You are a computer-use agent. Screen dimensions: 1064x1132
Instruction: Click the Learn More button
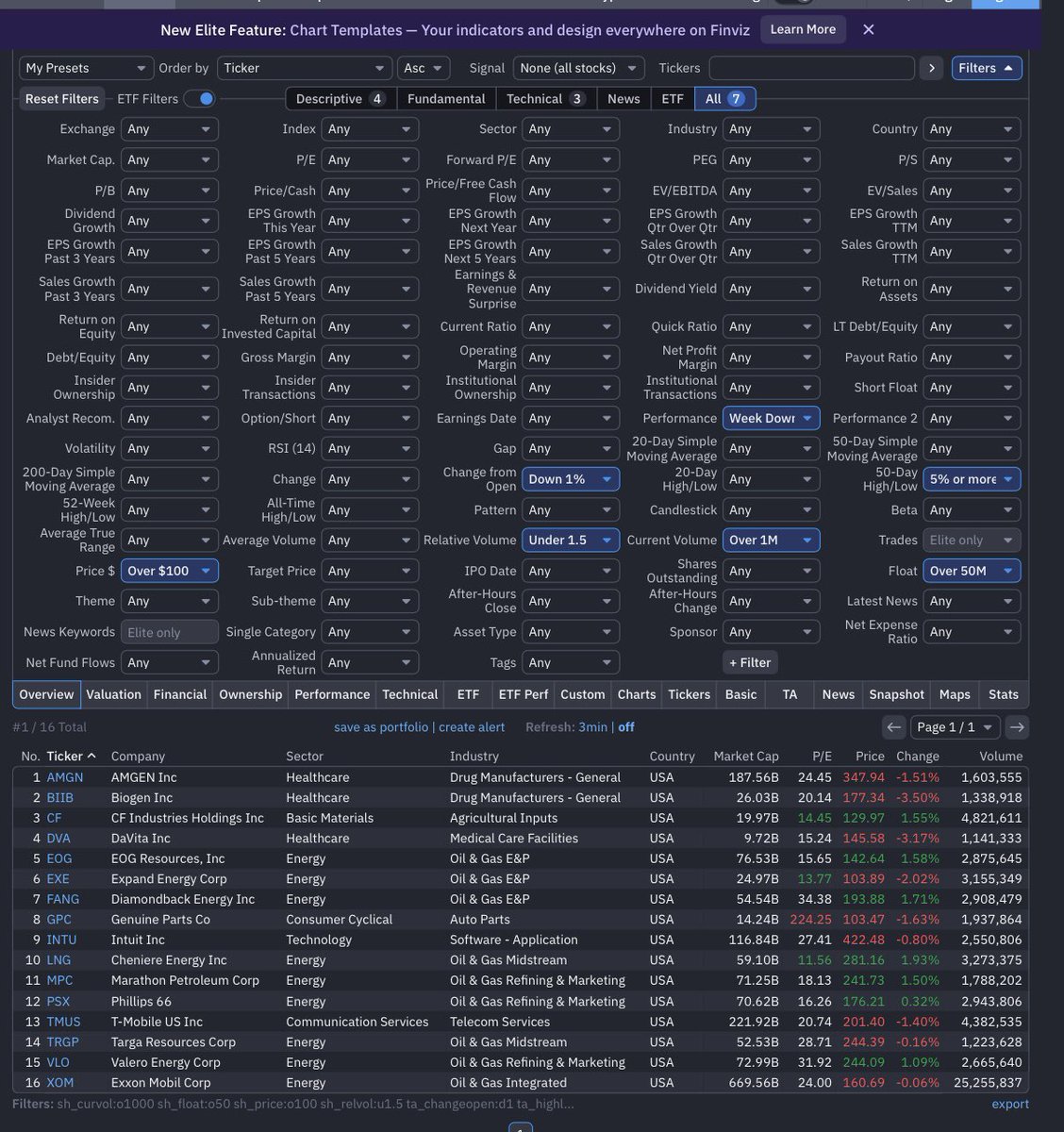[803, 29]
